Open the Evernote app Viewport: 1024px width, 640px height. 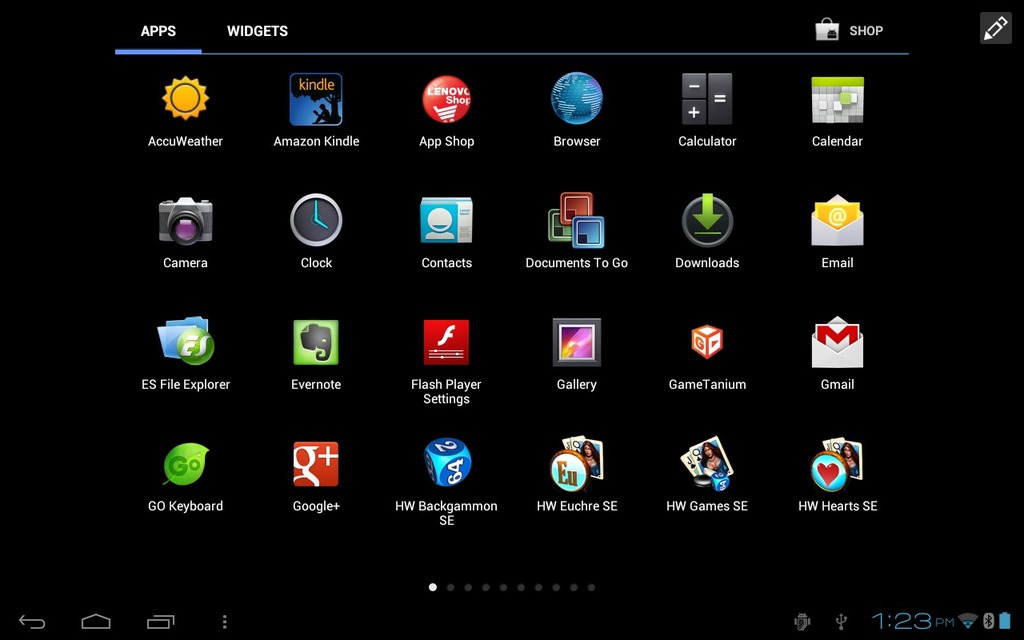[316, 342]
